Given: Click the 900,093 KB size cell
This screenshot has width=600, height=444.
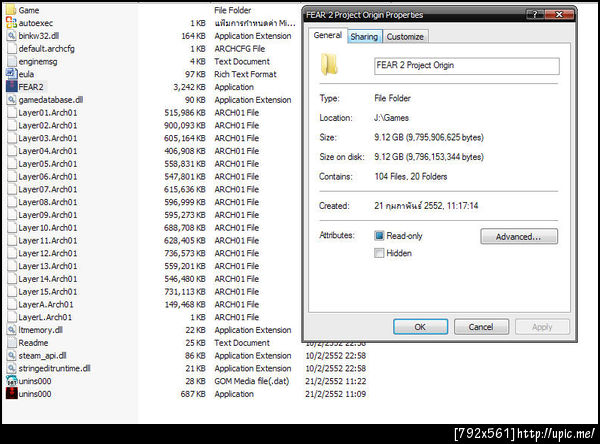Looking at the screenshot, I should tap(184, 125).
